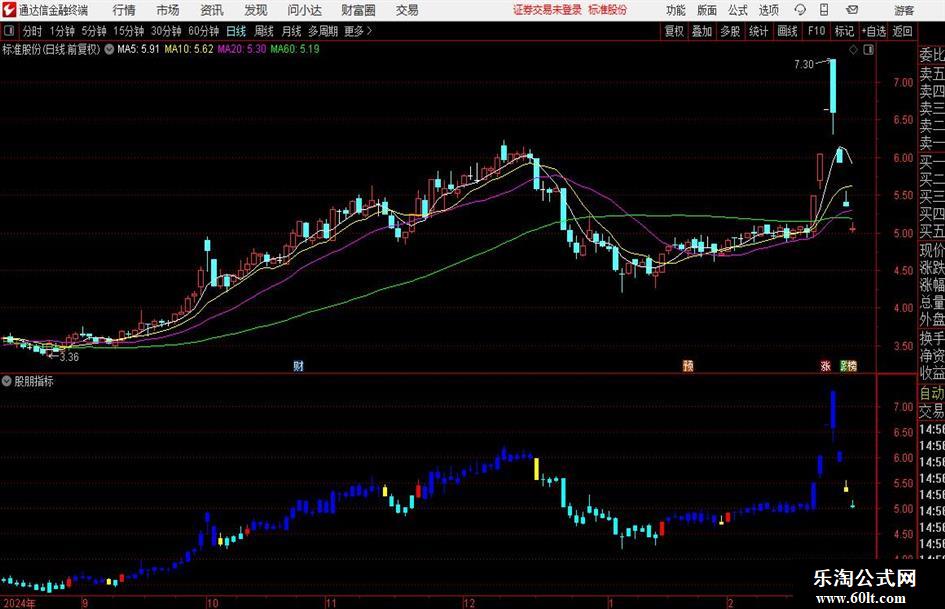This screenshot has height=609, width=945.
Task: Toggle the left sidebar panel icon
Action: pyautogui.click(x=8, y=31)
